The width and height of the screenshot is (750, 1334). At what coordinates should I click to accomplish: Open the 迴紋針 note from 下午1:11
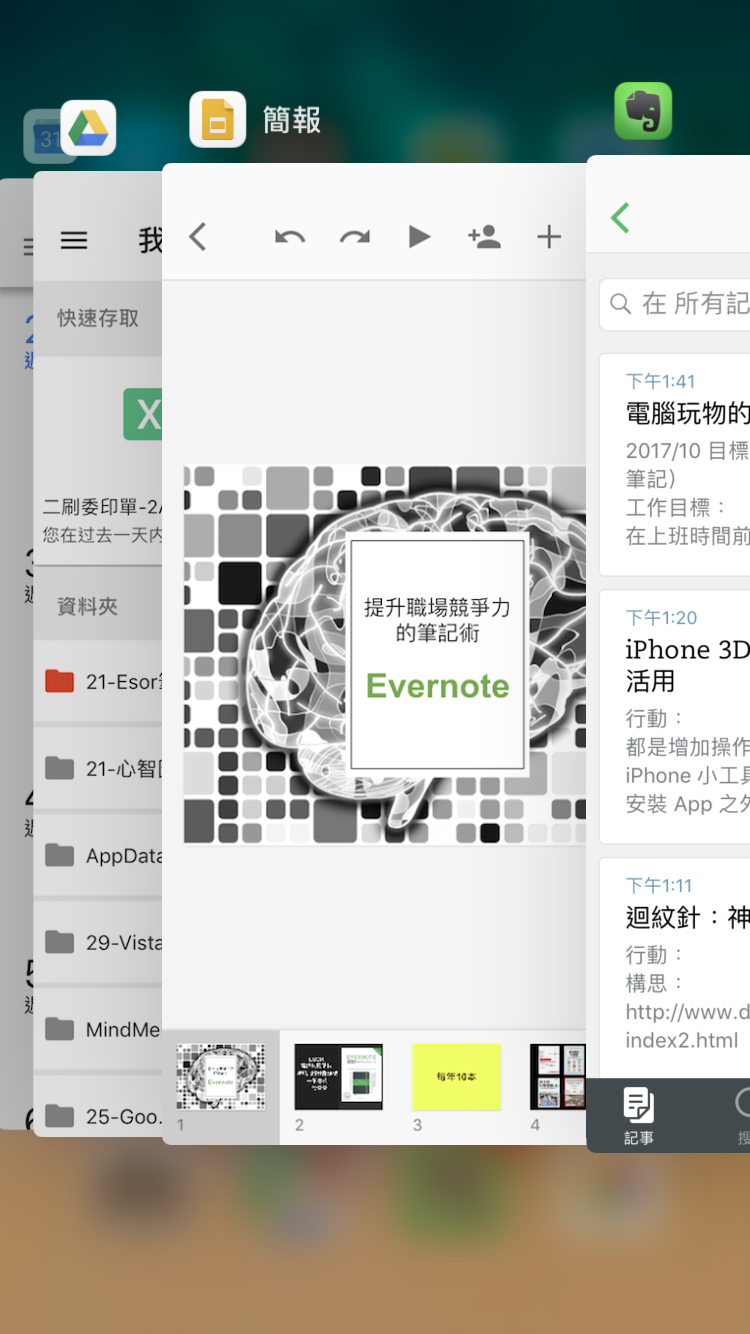[675, 967]
